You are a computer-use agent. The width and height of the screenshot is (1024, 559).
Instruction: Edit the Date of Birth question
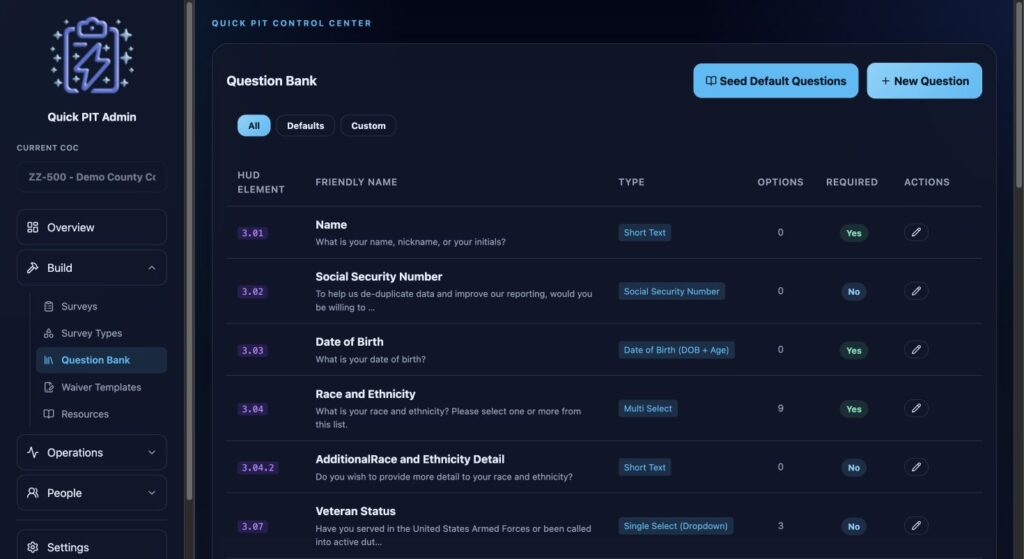916,350
